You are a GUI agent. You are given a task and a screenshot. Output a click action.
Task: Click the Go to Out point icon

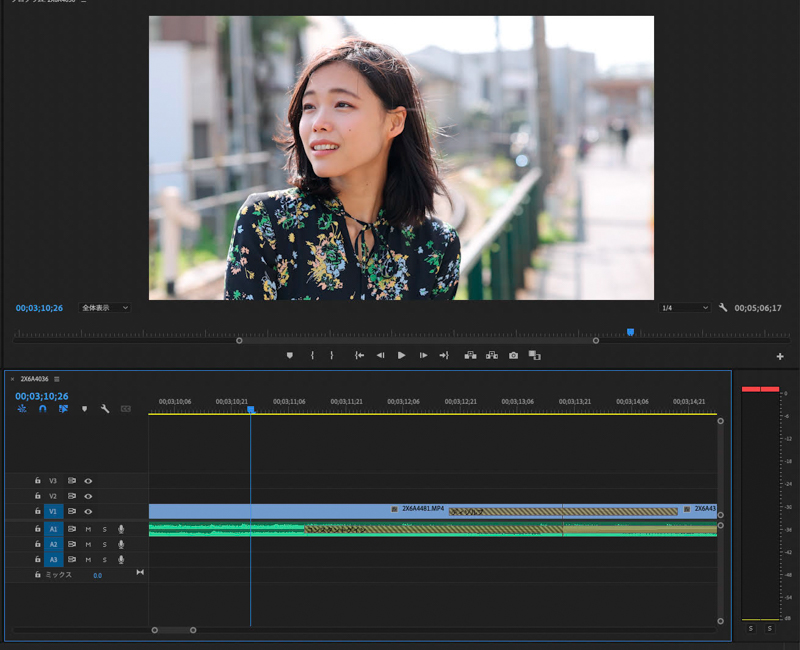[444, 355]
